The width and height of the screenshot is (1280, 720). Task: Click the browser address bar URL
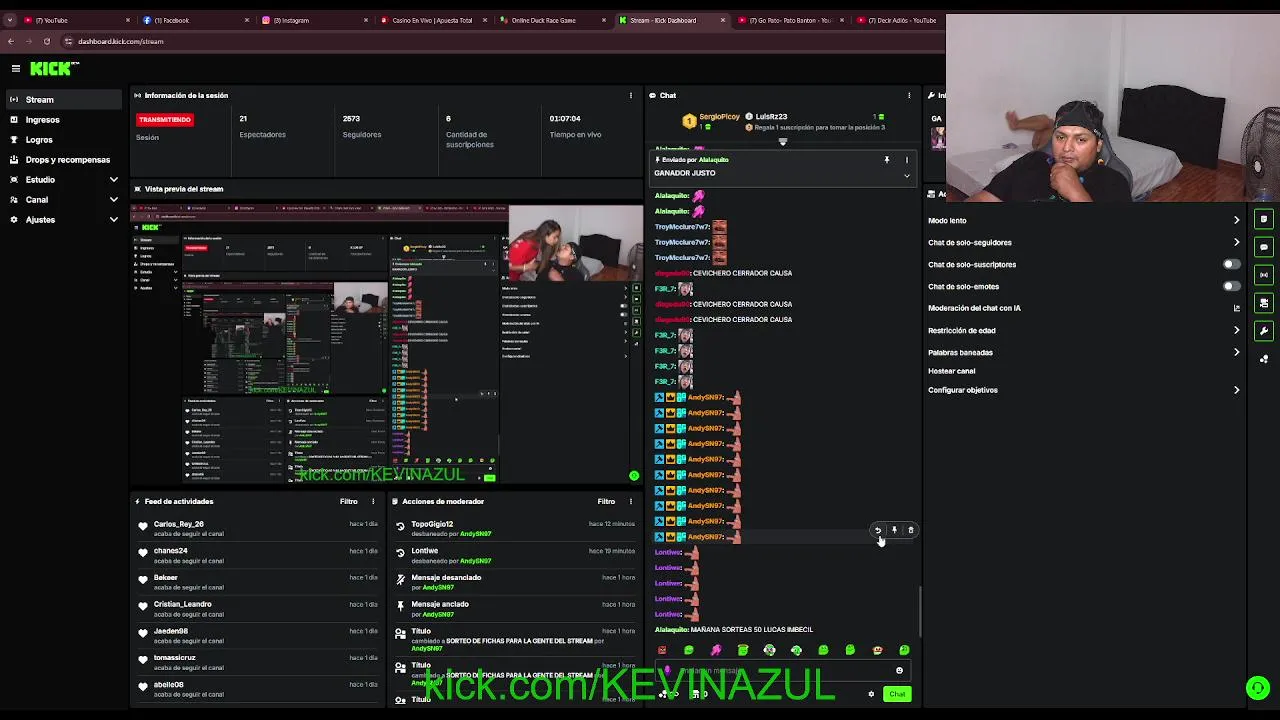(x=120, y=41)
